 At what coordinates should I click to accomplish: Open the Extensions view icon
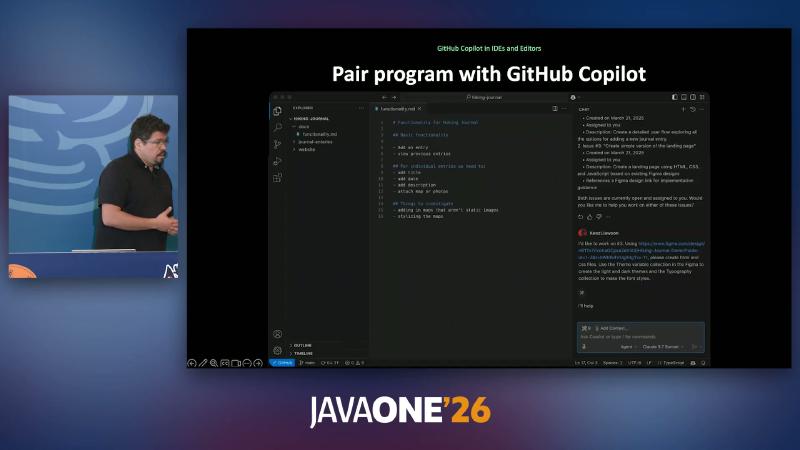click(278, 178)
